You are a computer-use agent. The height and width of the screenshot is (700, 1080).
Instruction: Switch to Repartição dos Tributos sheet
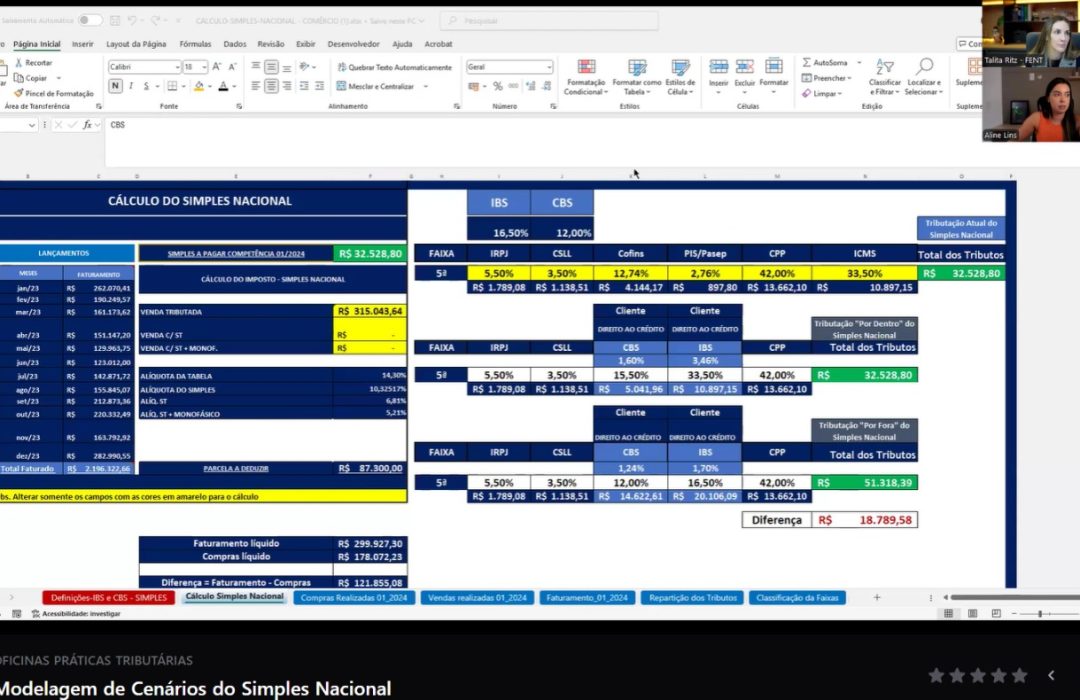pos(690,598)
